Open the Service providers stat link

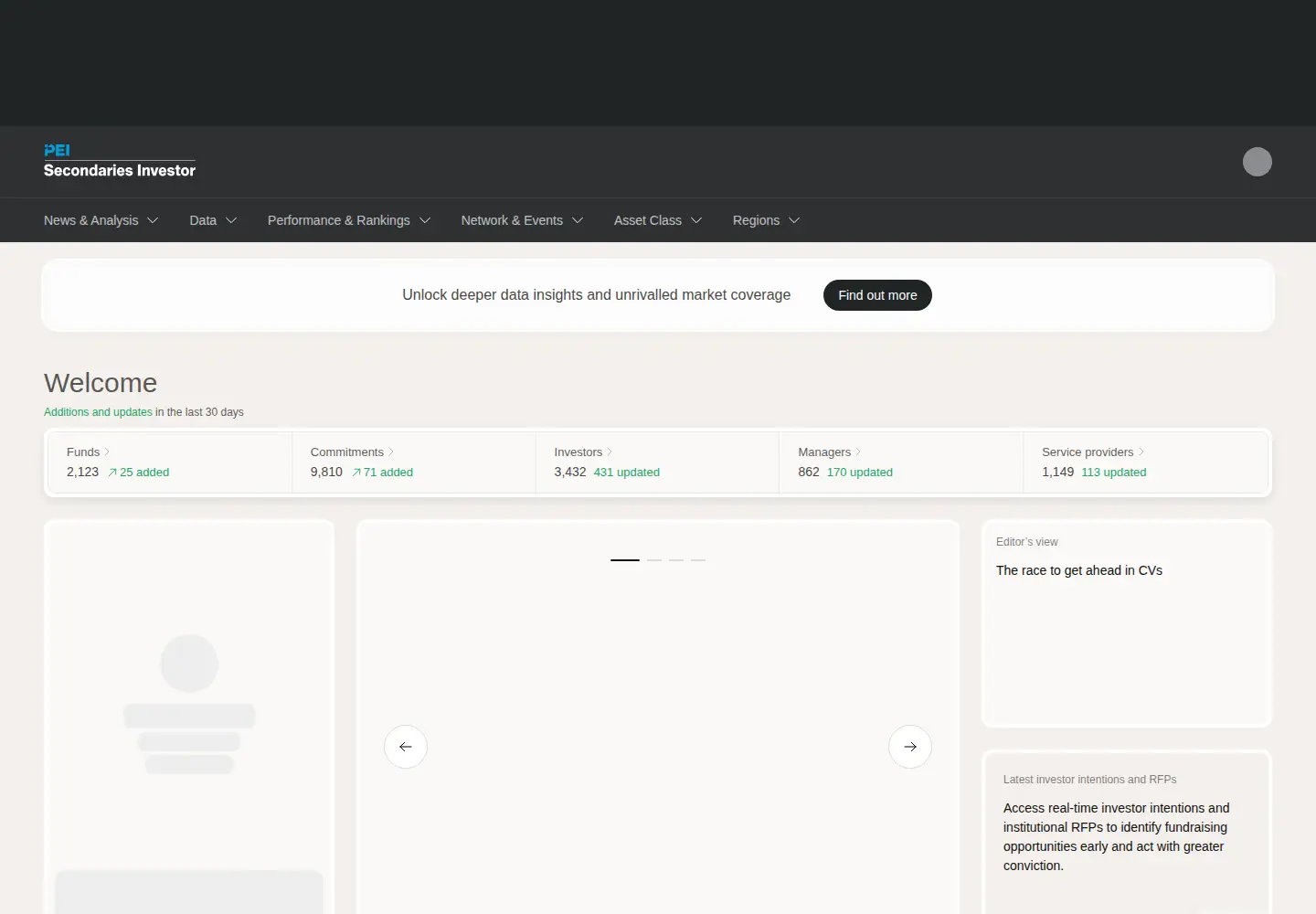click(1093, 452)
